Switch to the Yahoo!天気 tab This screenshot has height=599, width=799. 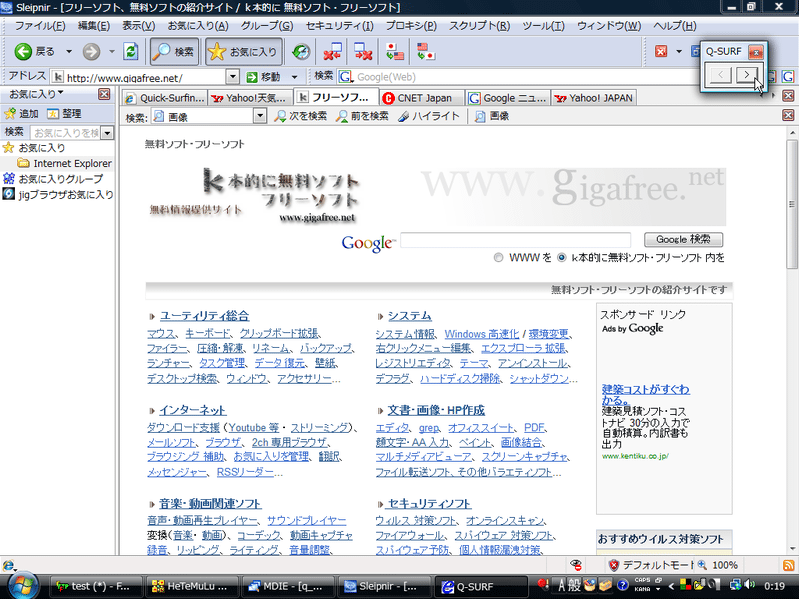pyautogui.click(x=251, y=98)
